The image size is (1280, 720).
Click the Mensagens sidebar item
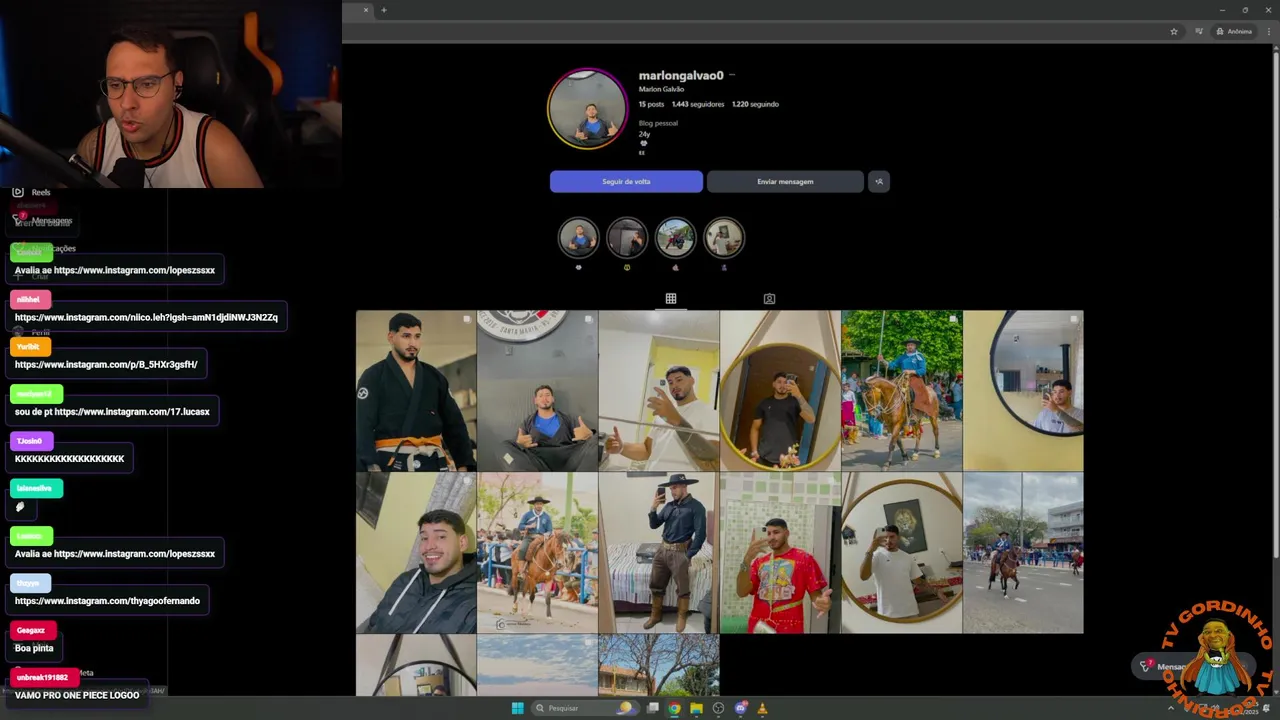(42, 220)
